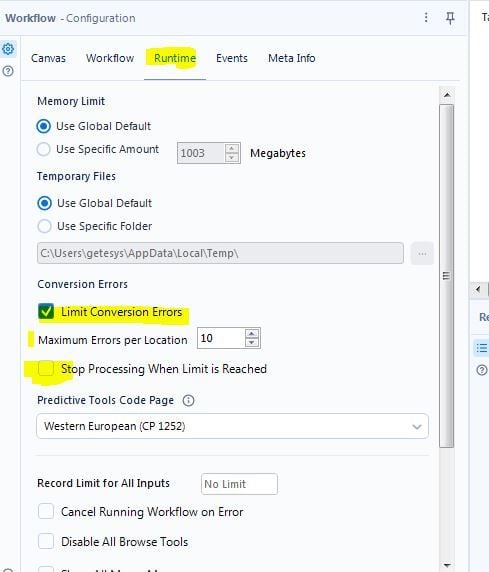Image resolution: width=489 pixels, height=572 pixels.
Task: Open the Meta Info tab
Action: tap(292, 58)
